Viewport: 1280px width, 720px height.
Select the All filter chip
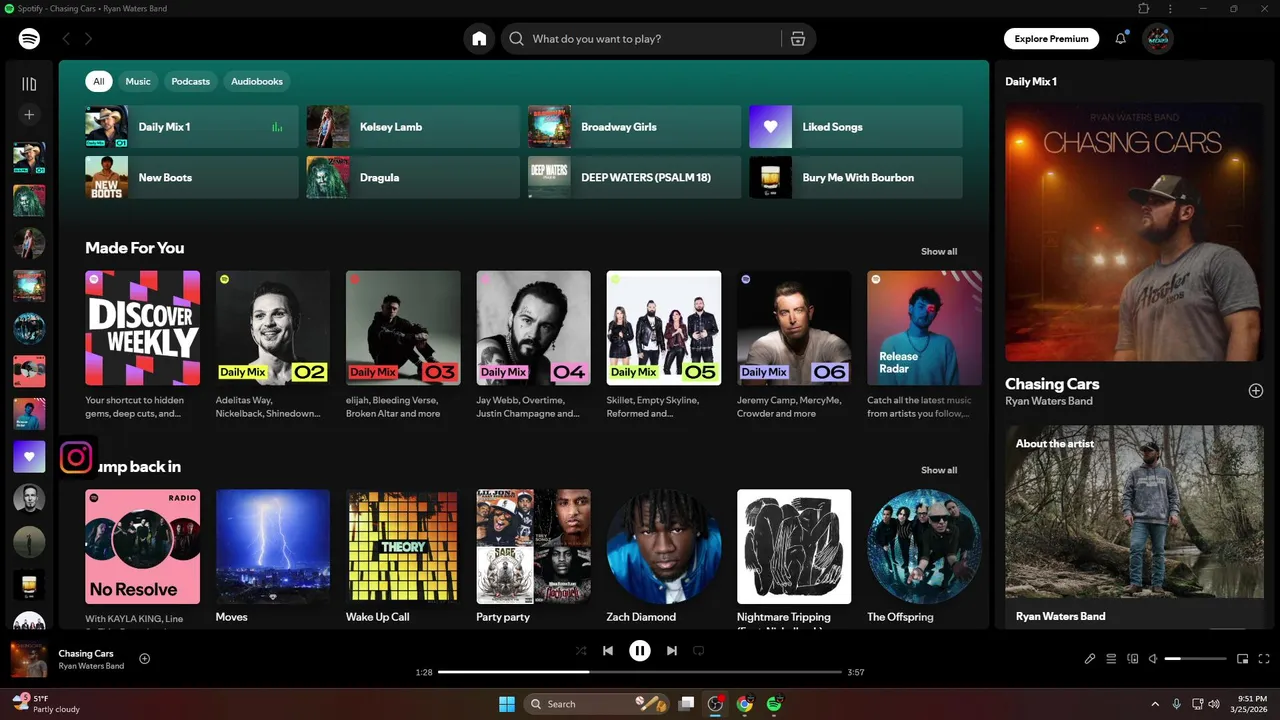coord(98,82)
